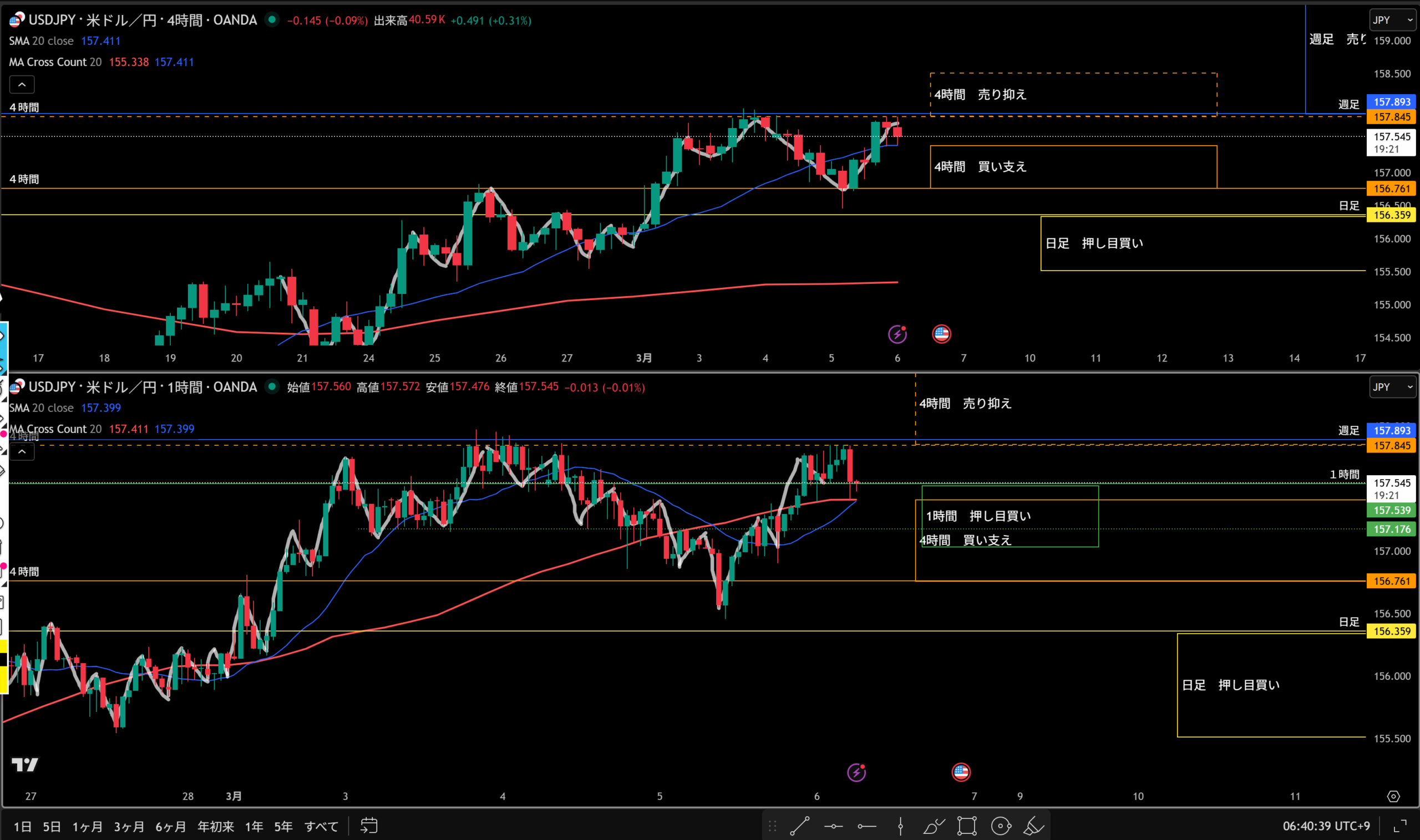Click the US economic event flag on 4-hour chart
1420x840 pixels.
tap(941, 334)
